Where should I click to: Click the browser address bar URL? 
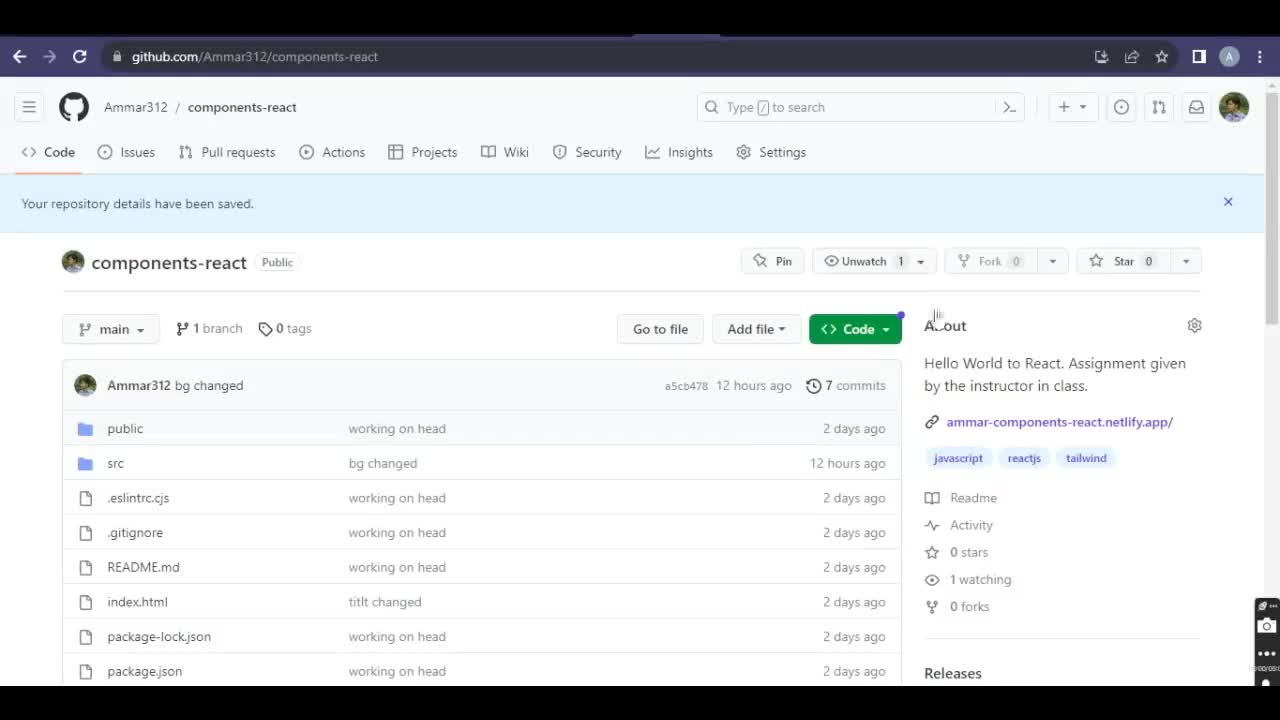coord(255,57)
